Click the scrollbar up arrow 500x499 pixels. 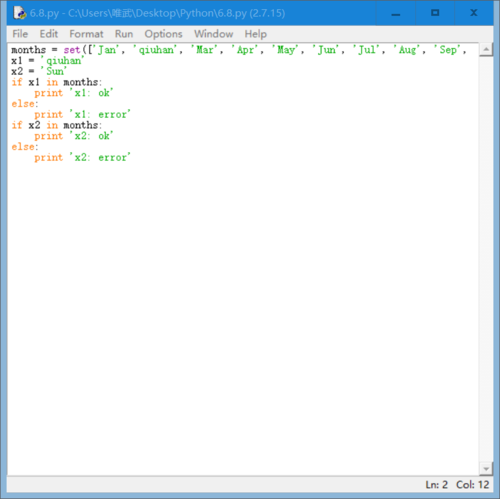pyautogui.click(x=486, y=50)
